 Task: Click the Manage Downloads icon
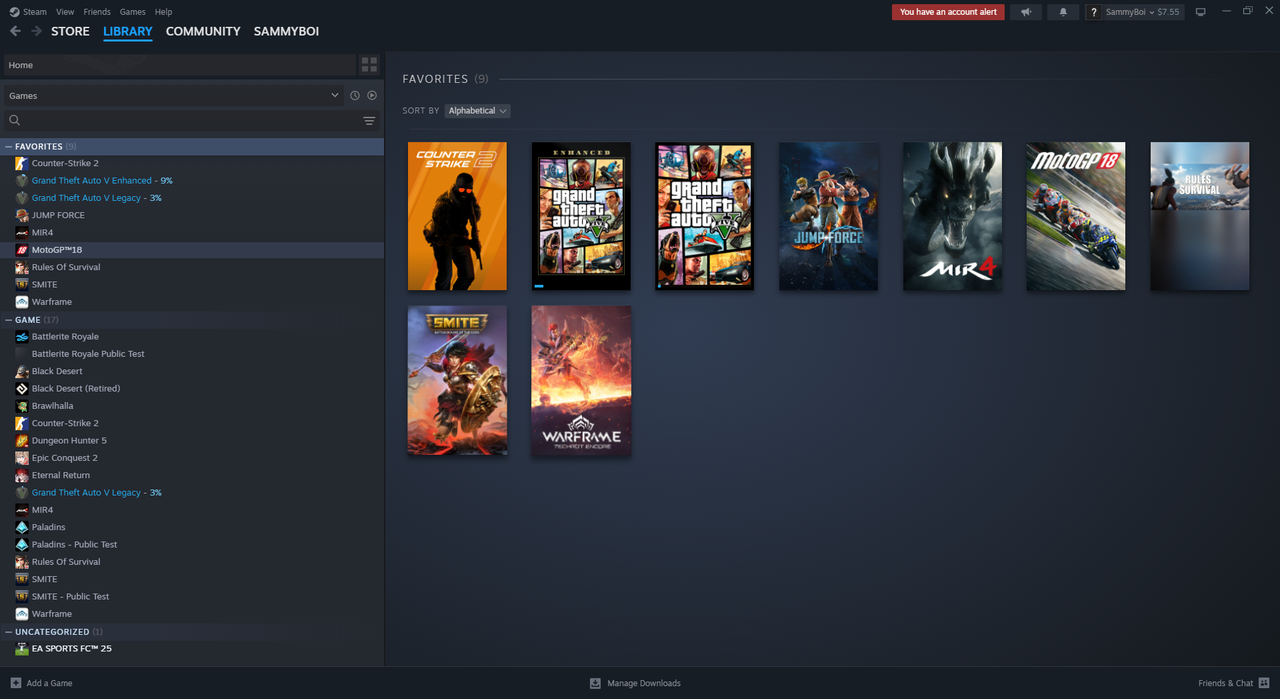(595, 683)
